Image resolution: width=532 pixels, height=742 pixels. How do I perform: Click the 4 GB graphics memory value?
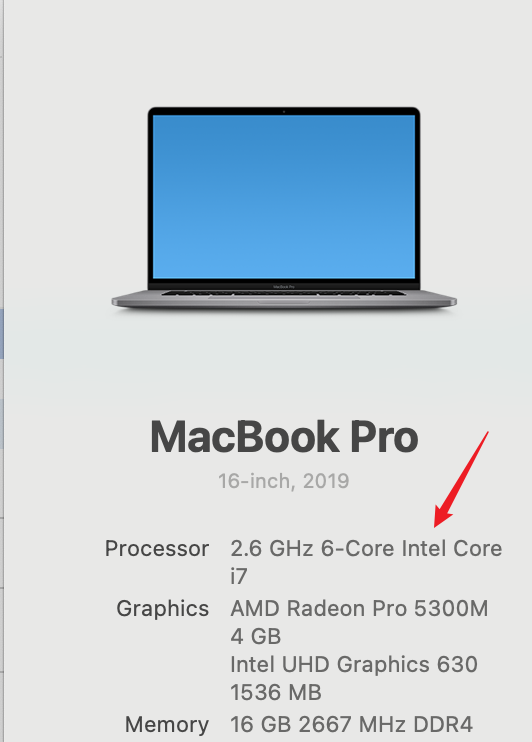point(256,636)
